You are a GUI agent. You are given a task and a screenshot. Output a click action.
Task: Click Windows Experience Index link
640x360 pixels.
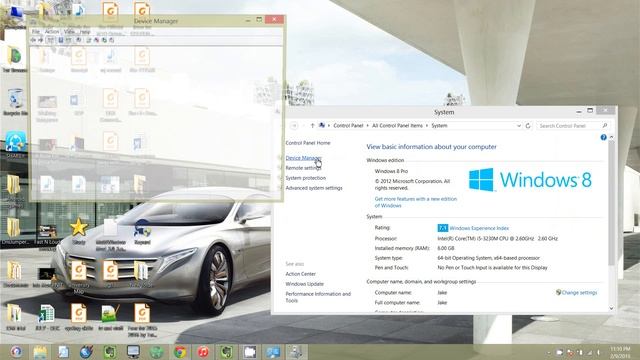(479, 228)
